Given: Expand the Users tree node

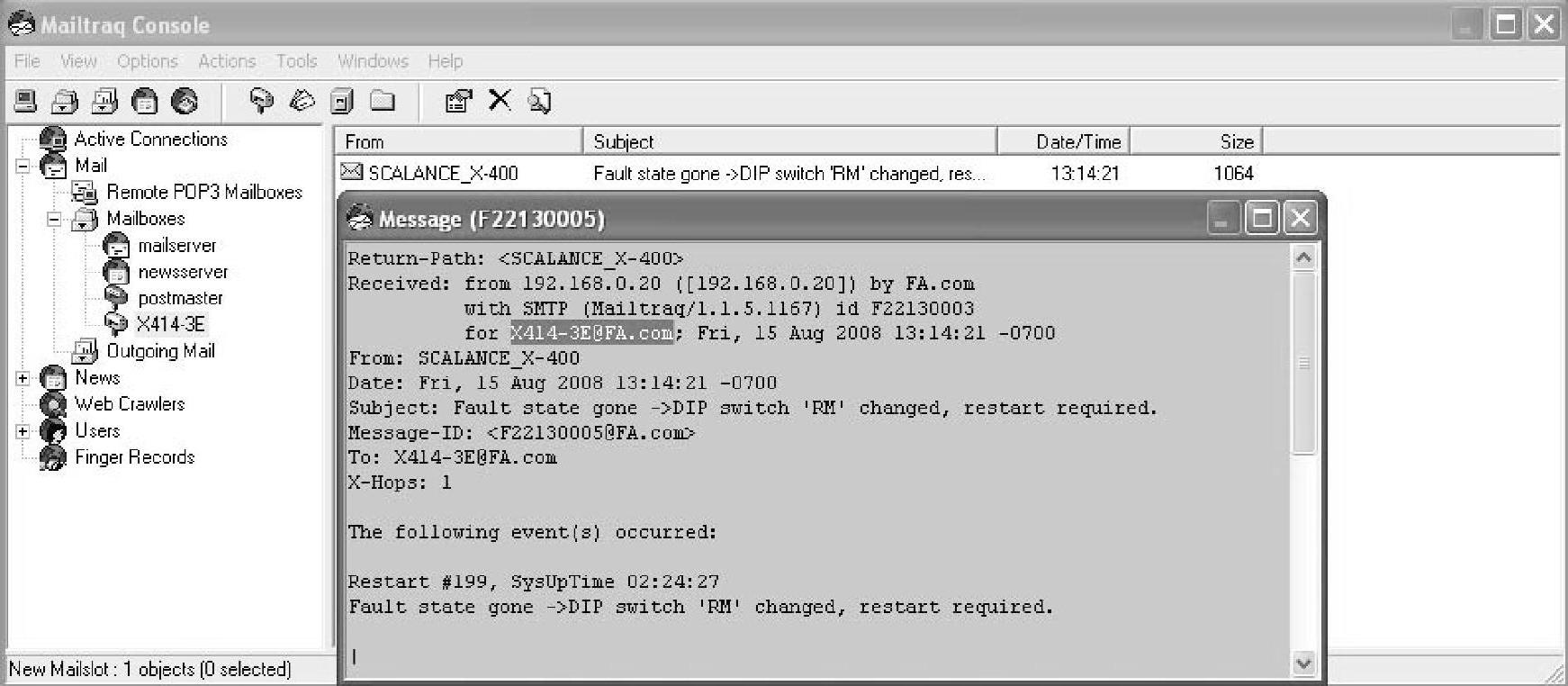Looking at the screenshot, I should pyautogui.click(x=23, y=431).
